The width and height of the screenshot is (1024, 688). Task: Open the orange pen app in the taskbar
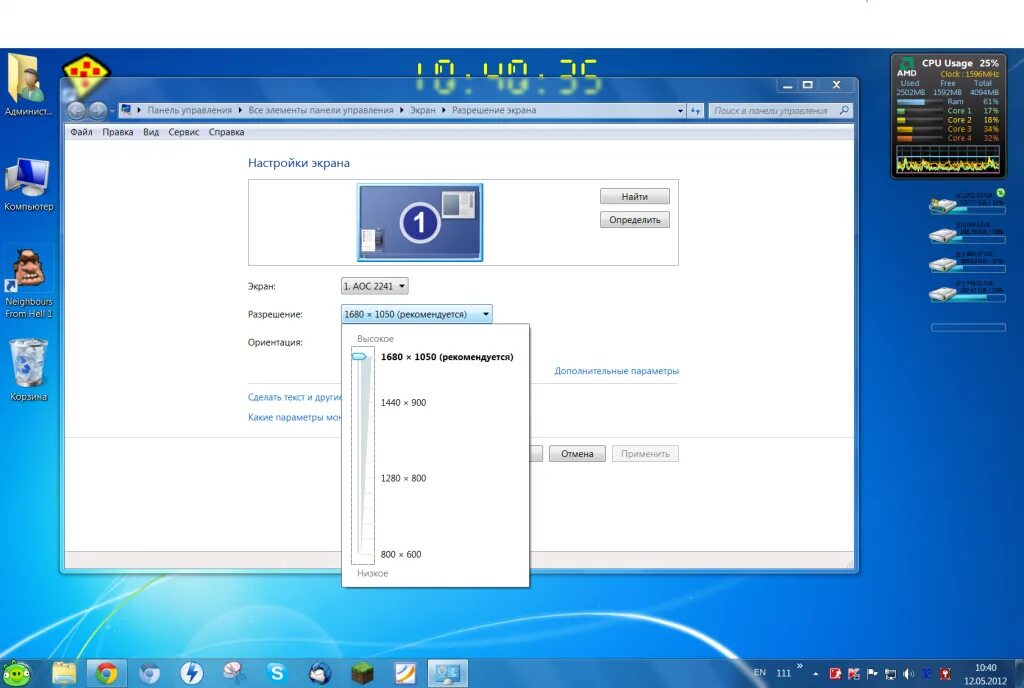[405, 672]
